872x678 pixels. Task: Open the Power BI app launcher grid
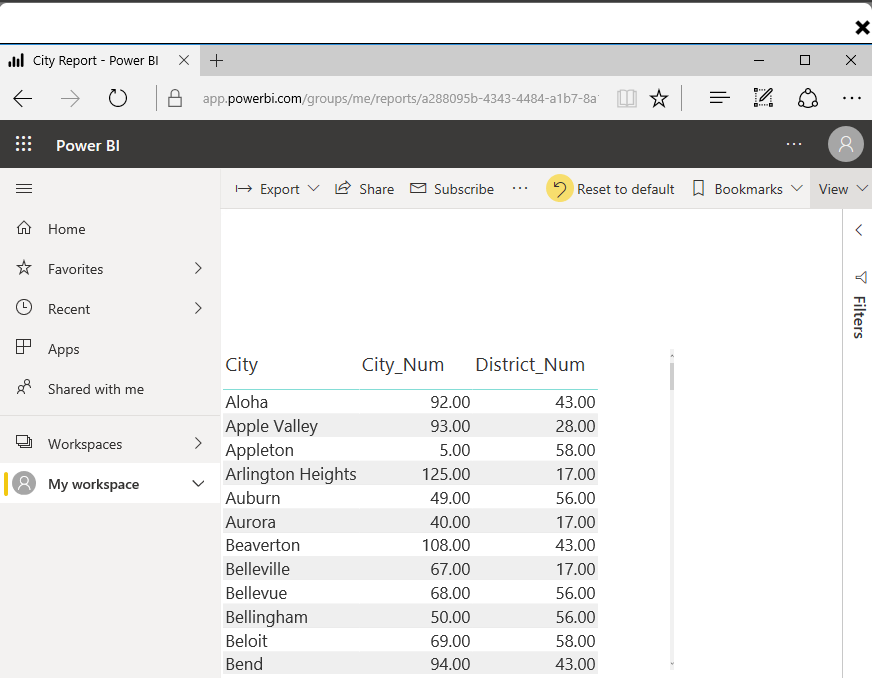[x=22, y=144]
